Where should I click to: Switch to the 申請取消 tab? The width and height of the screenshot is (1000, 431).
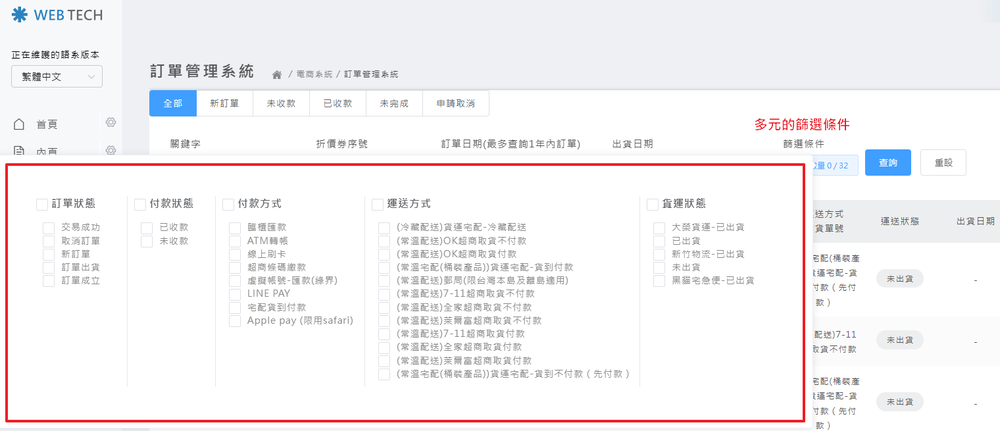point(455,103)
